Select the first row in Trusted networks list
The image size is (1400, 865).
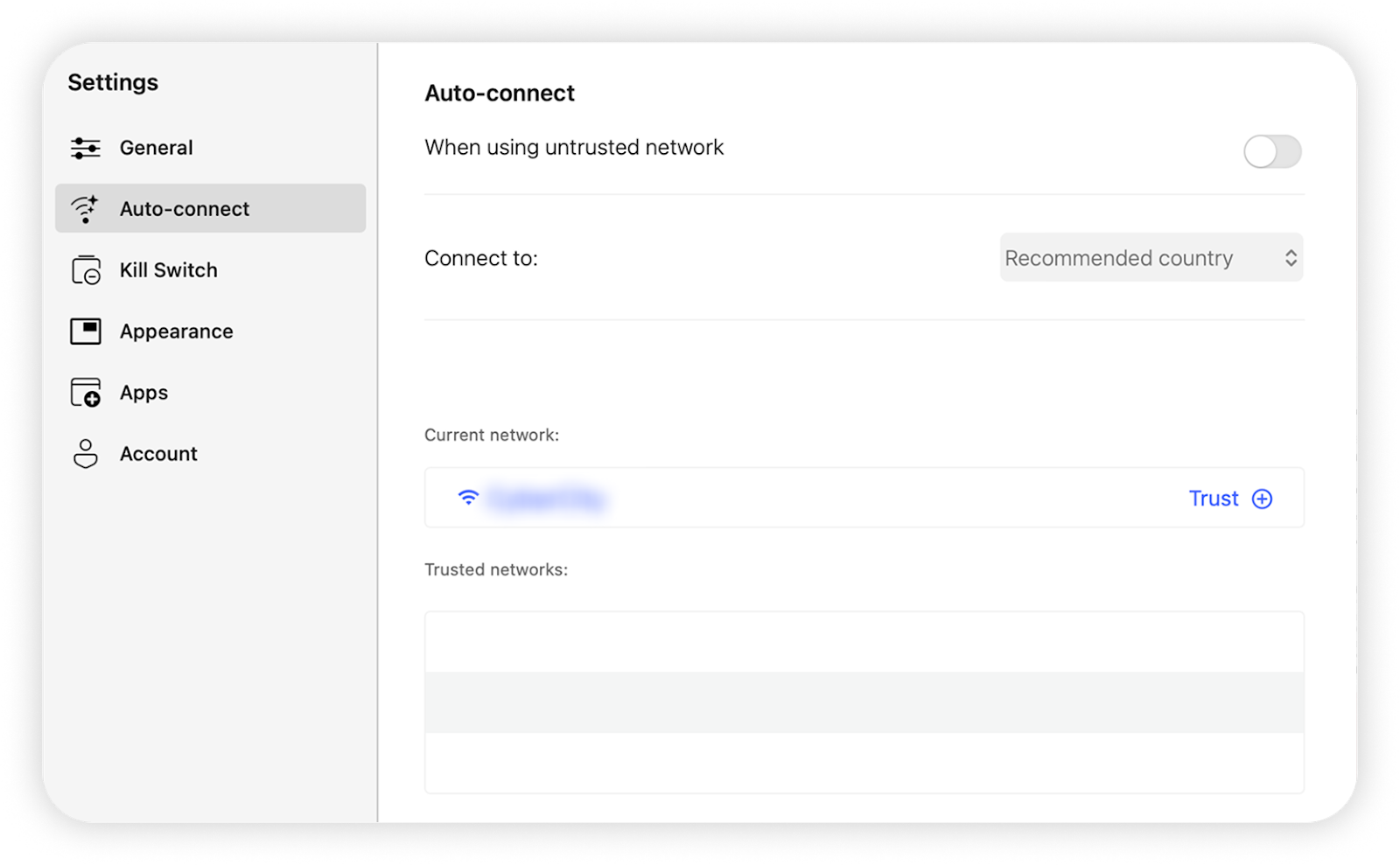point(864,642)
